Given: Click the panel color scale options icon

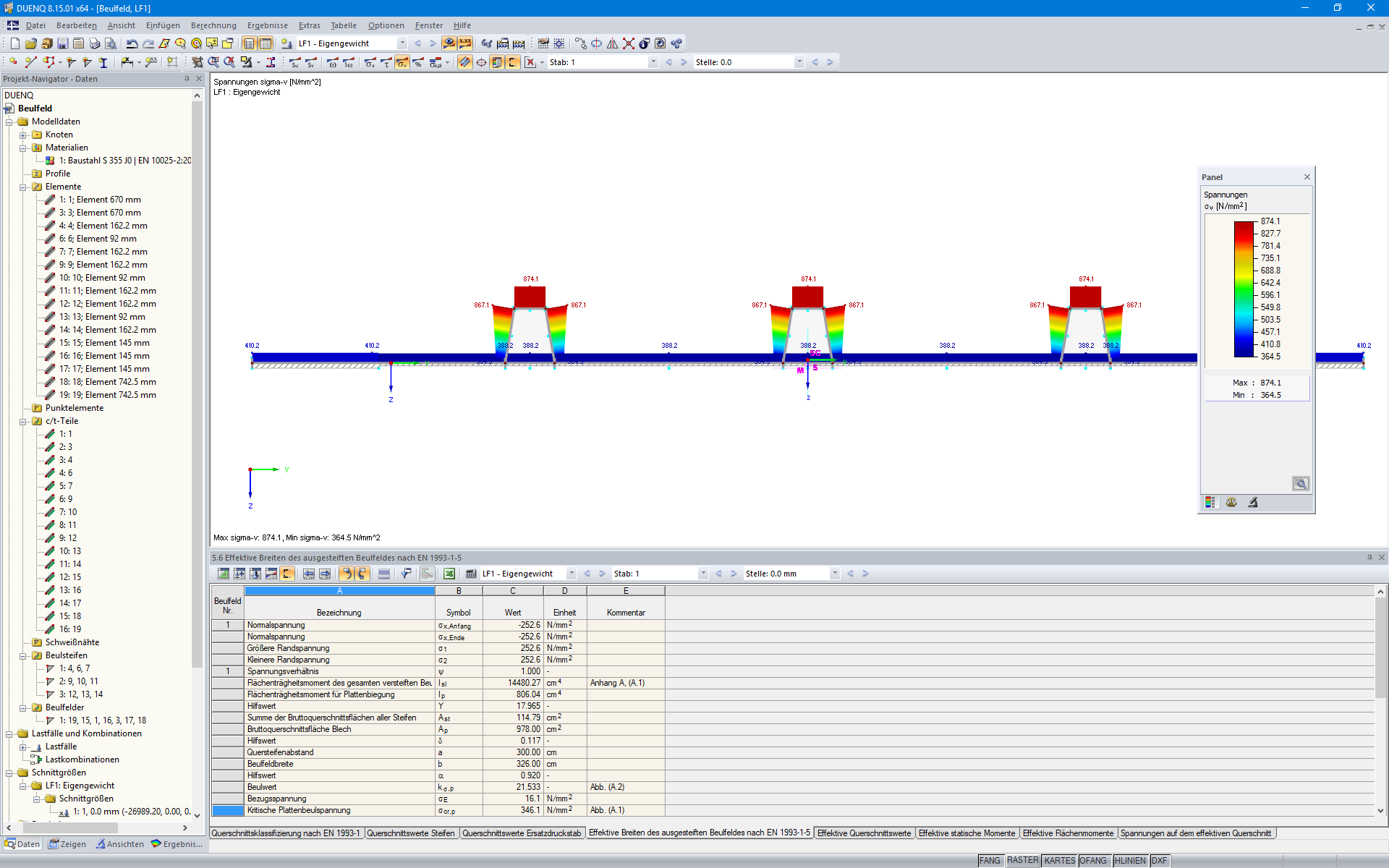Looking at the screenshot, I should tap(1211, 502).
